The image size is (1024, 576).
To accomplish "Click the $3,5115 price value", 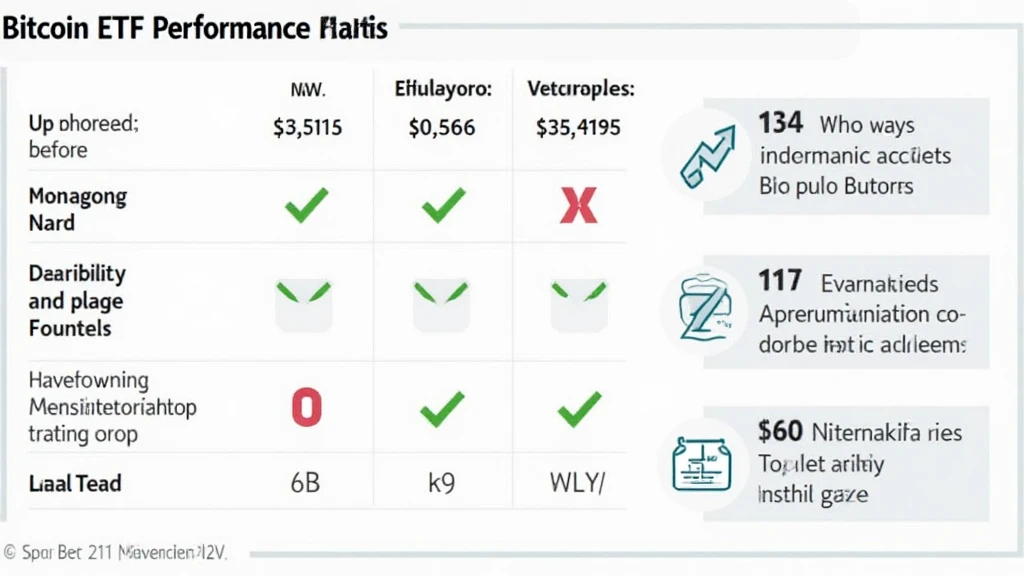I will pyautogui.click(x=307, y=128).
